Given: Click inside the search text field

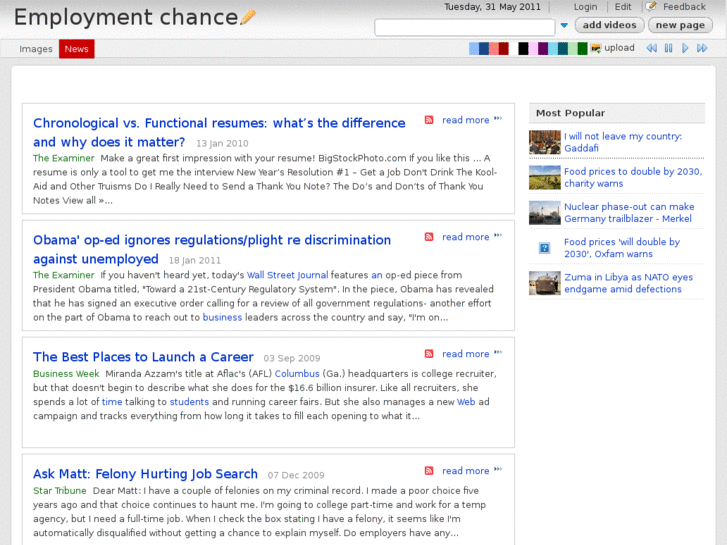Looking at the screenshot, I should point(464,27).
